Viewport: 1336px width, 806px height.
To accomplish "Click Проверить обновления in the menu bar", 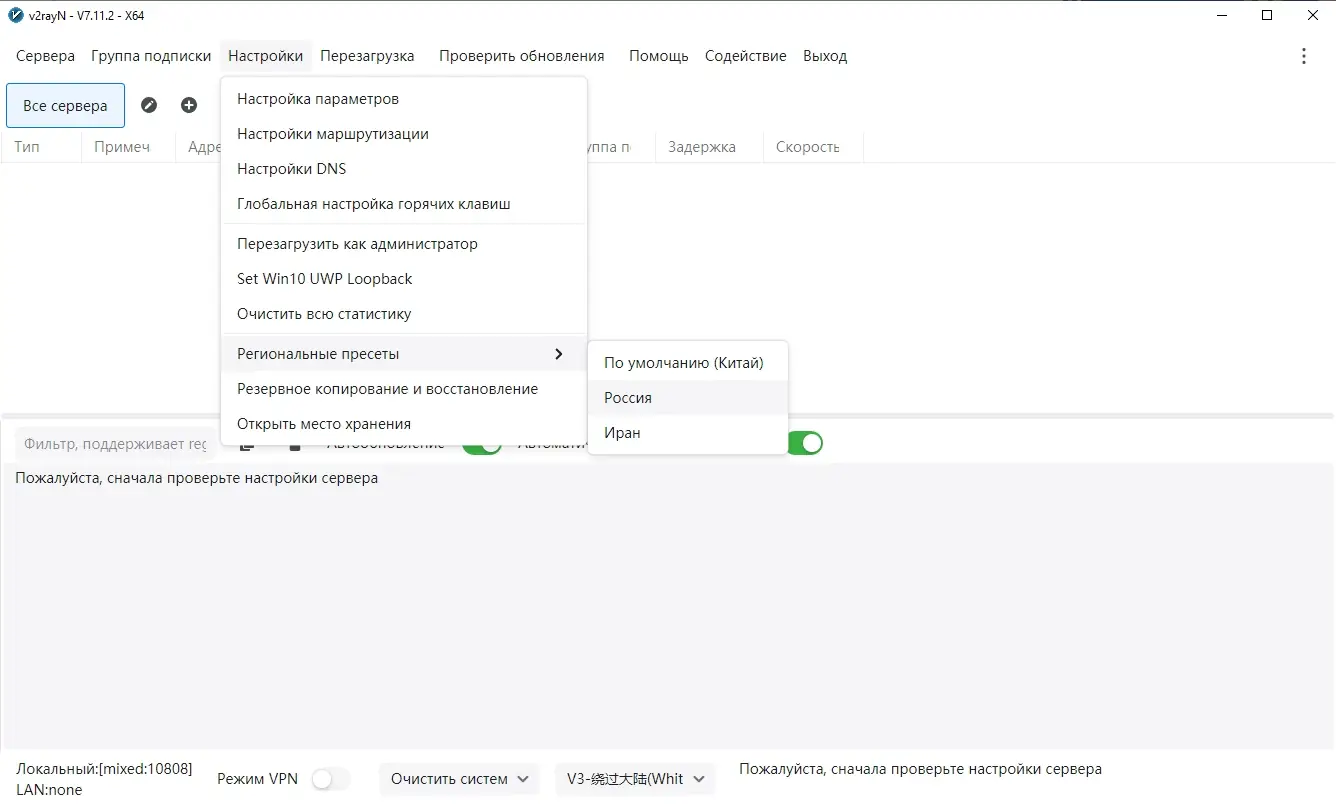I will [x=521, y=56].
